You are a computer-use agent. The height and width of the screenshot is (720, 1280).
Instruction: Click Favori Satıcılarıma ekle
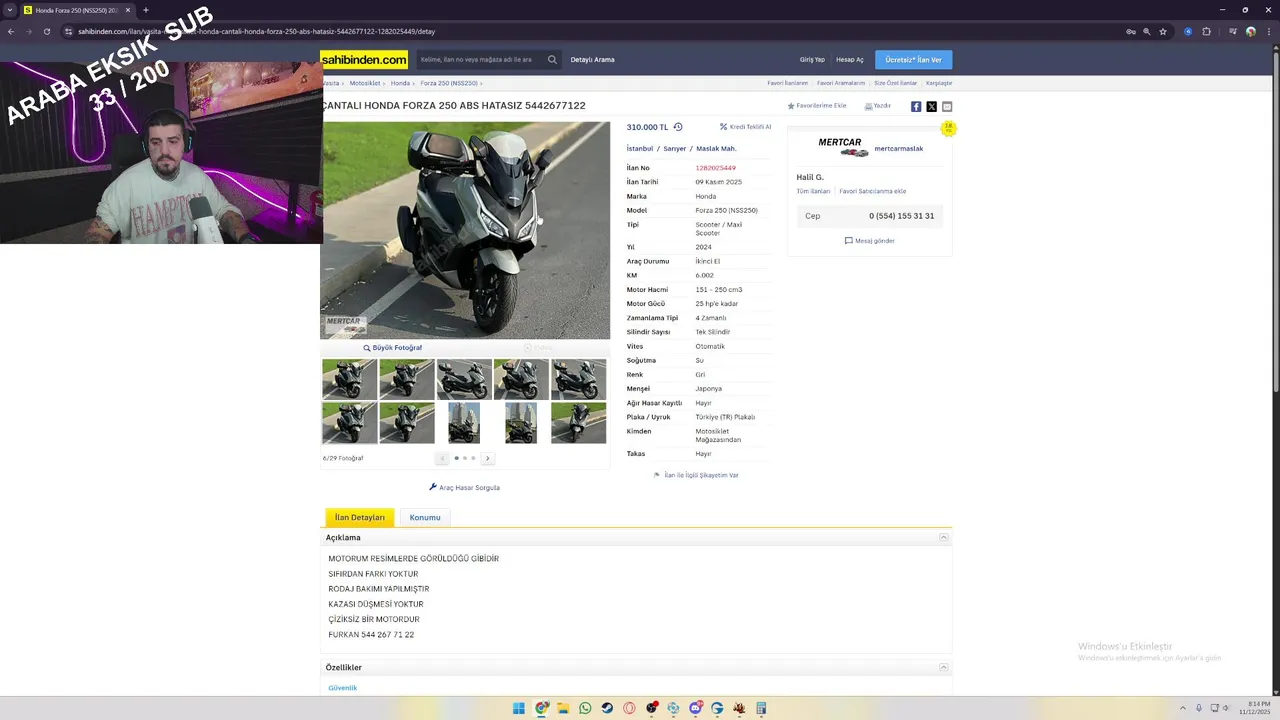coord(873,191)
